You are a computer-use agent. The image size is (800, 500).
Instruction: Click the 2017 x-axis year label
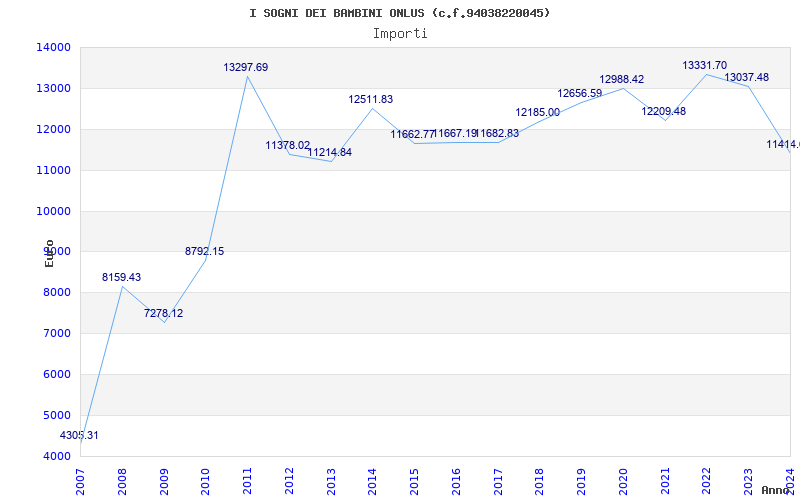498,482
